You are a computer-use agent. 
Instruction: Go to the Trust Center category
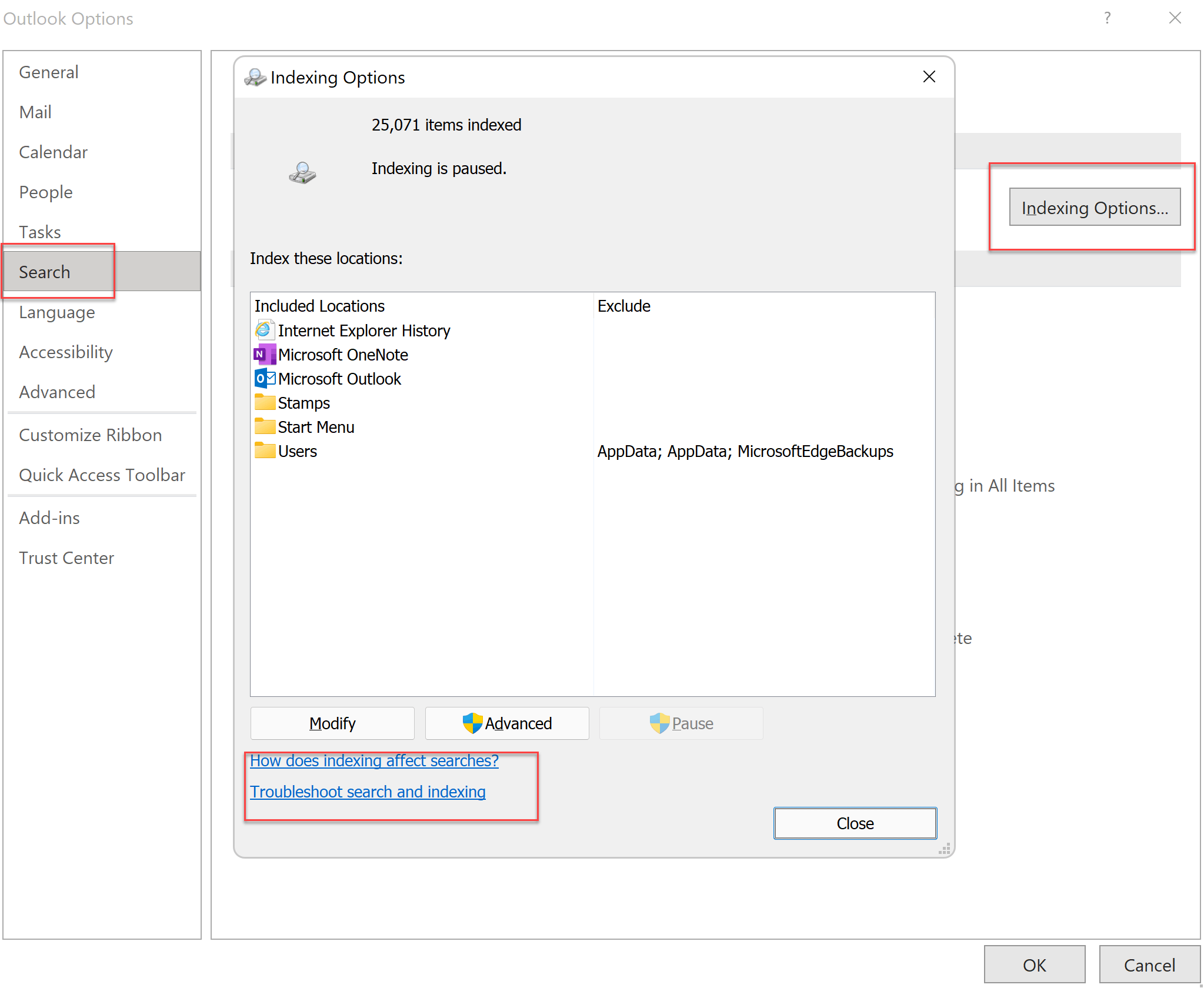[66, 558]
